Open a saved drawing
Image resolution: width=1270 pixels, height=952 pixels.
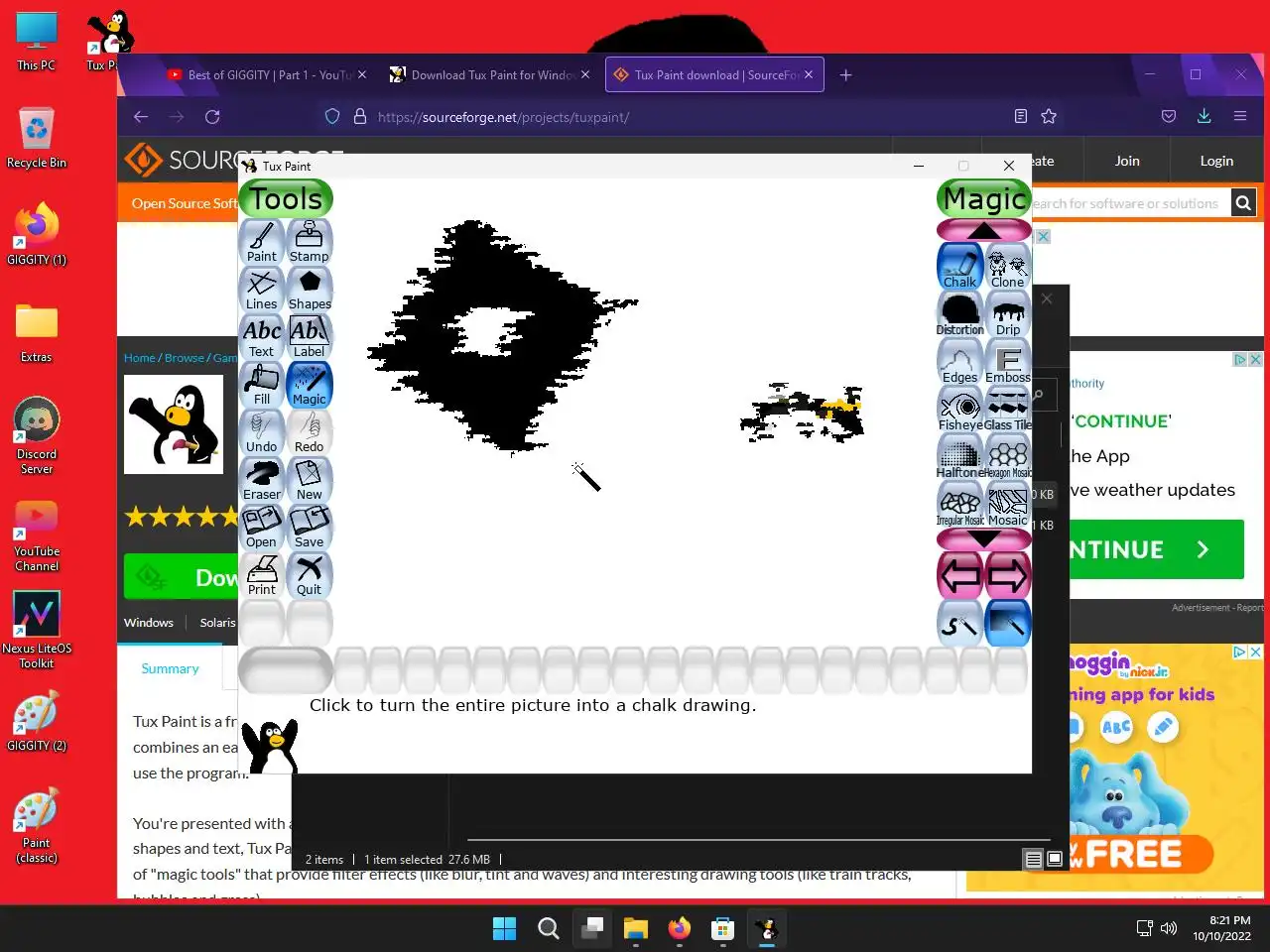tap(262, 528)
